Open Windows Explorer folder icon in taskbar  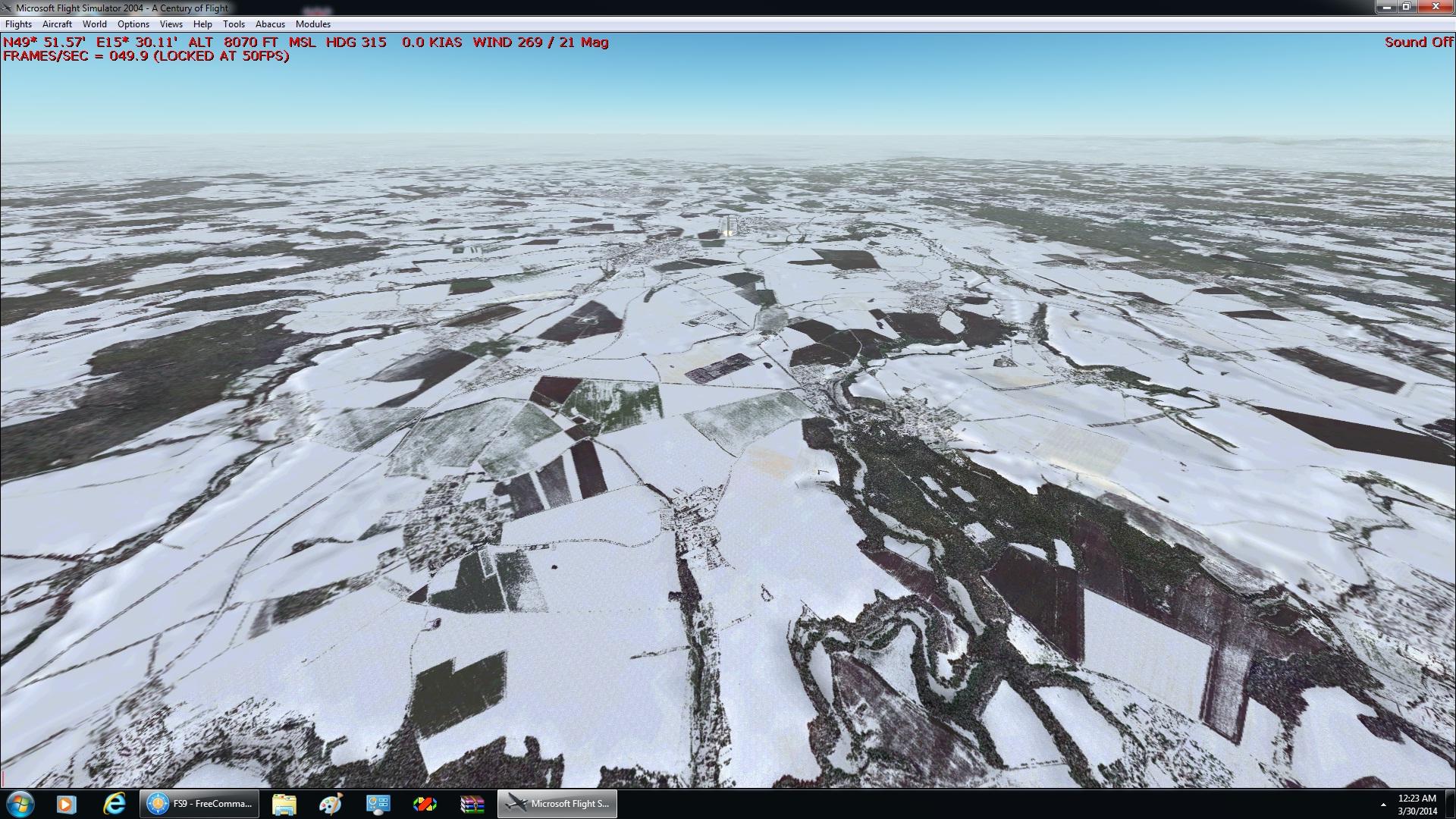click(x=284, y=804)
